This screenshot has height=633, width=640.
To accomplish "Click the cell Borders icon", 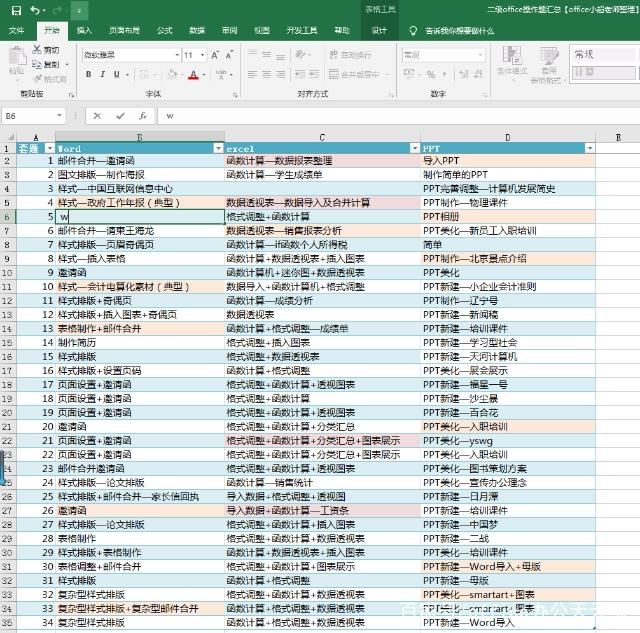I will pos(144,74).
